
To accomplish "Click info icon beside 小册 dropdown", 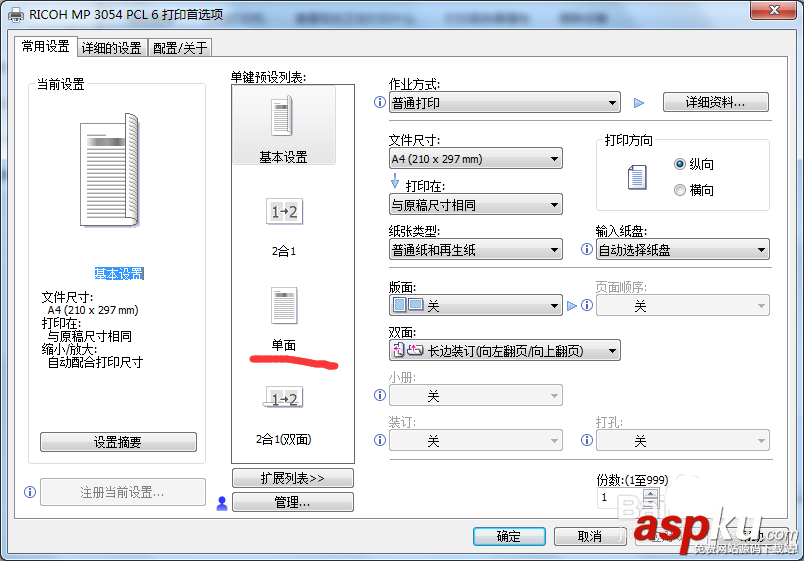I will 380,395.
